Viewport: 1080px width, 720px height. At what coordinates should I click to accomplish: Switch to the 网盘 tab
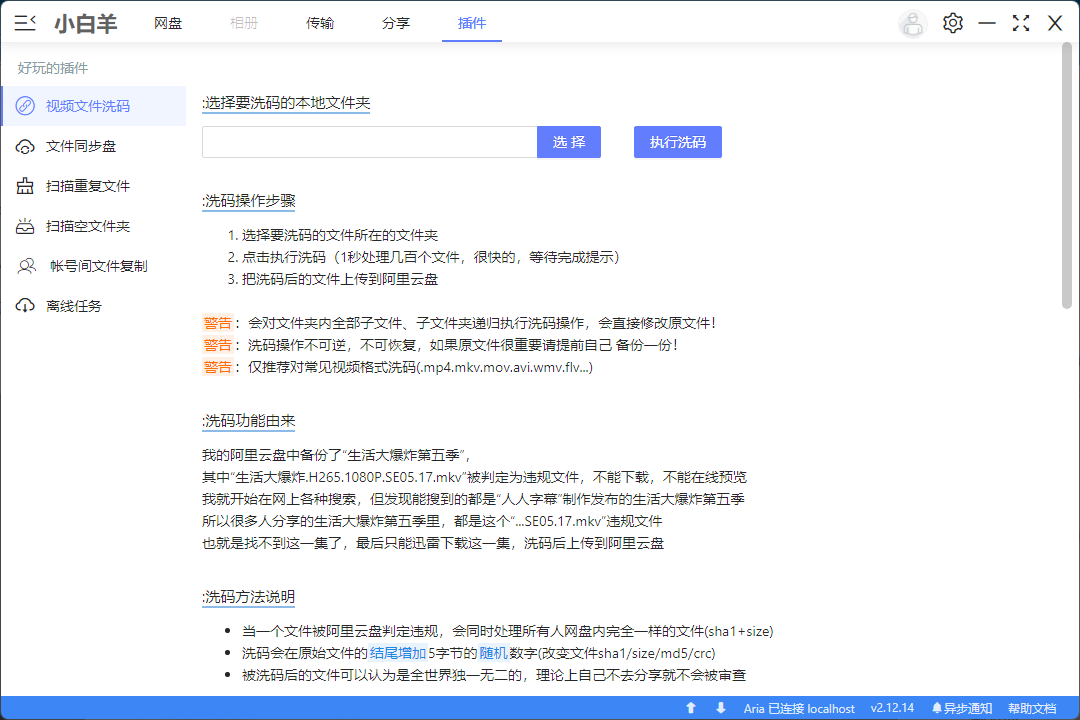[x=168, y=23]
